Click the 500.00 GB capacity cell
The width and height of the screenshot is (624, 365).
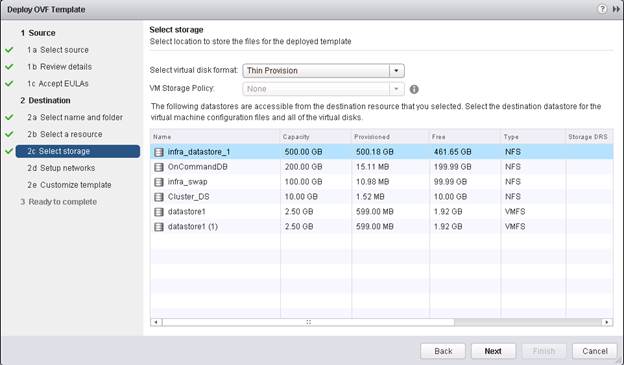(303, 152)
